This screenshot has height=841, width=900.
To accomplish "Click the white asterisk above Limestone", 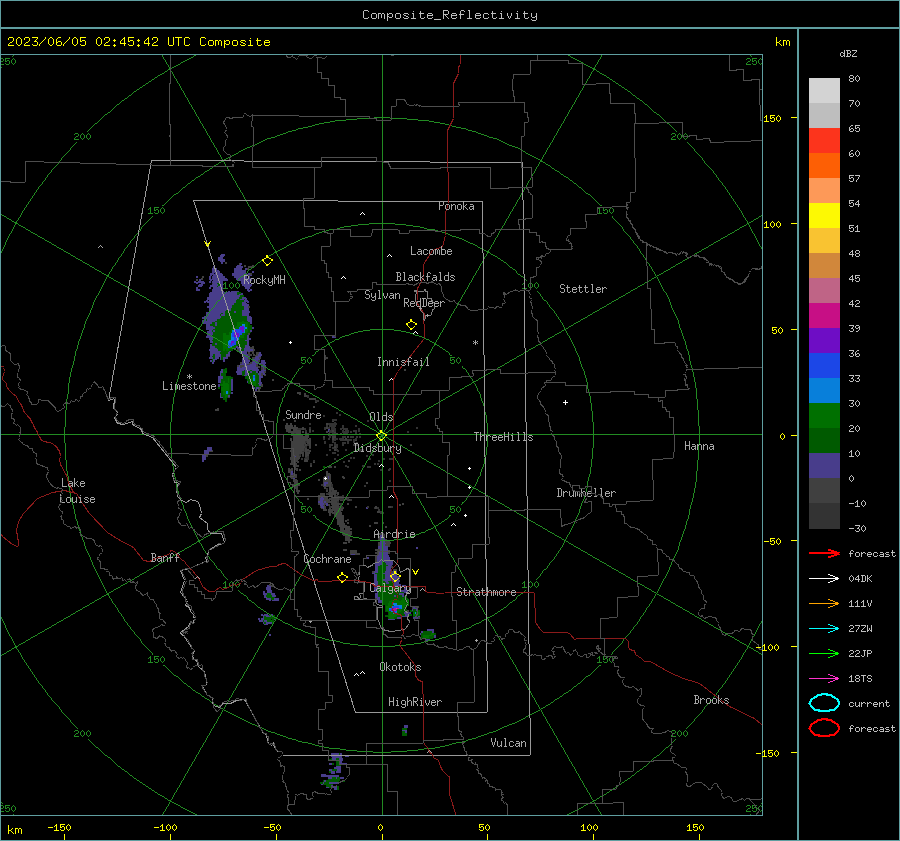I will pos(189,377).
